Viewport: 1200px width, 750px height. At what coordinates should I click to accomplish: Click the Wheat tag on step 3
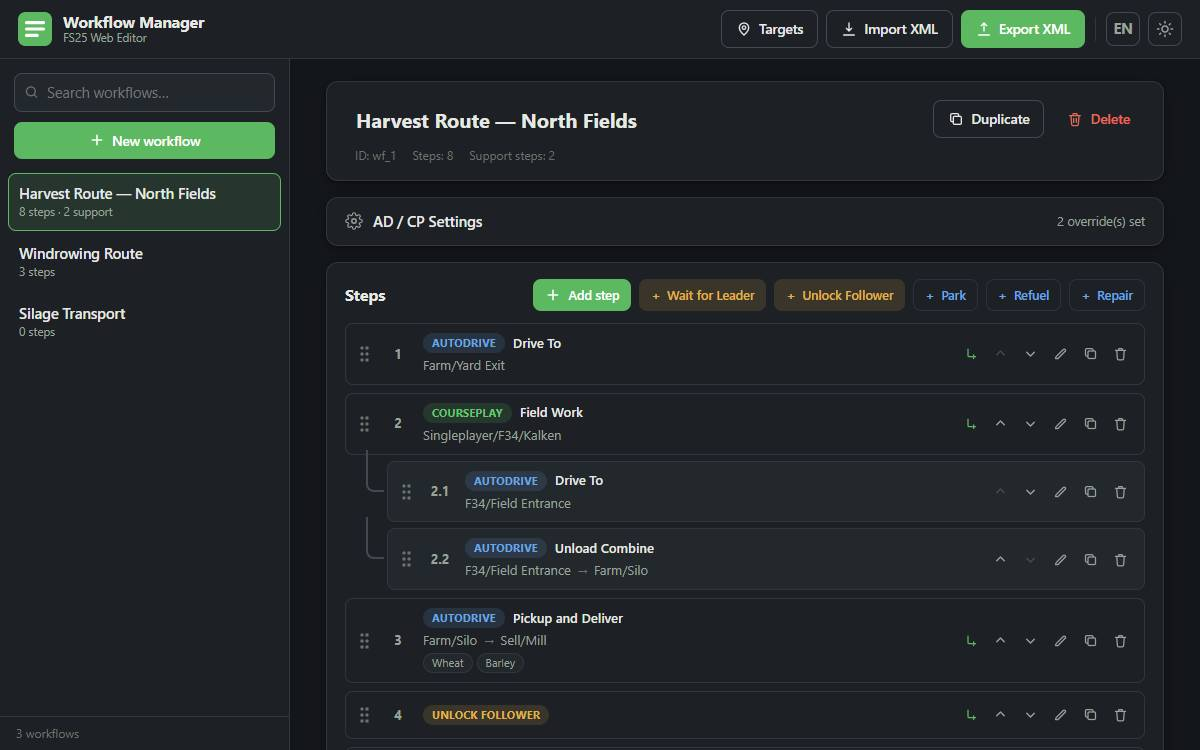pos(447,663)
